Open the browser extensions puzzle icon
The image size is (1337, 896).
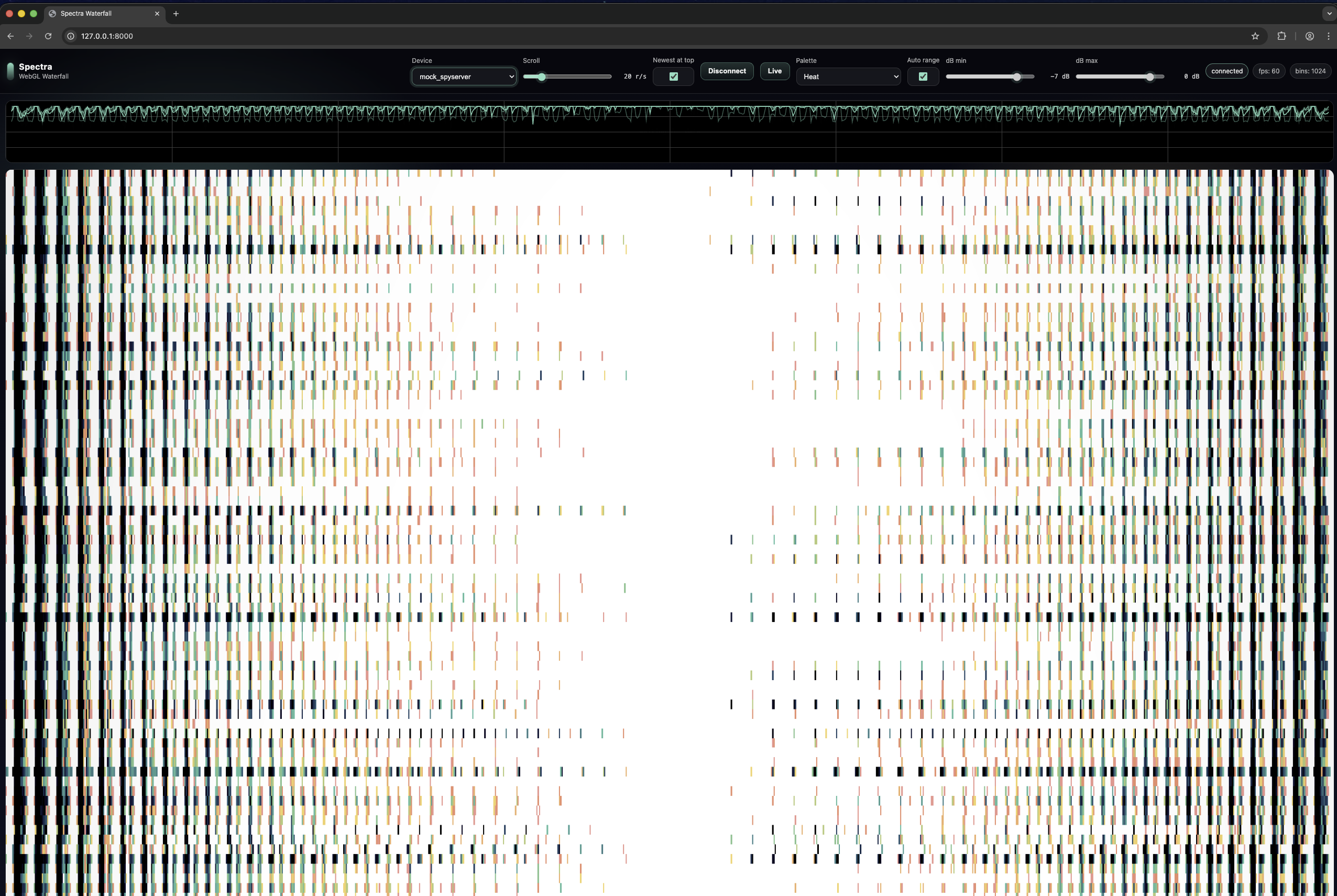coord(1281,36)
